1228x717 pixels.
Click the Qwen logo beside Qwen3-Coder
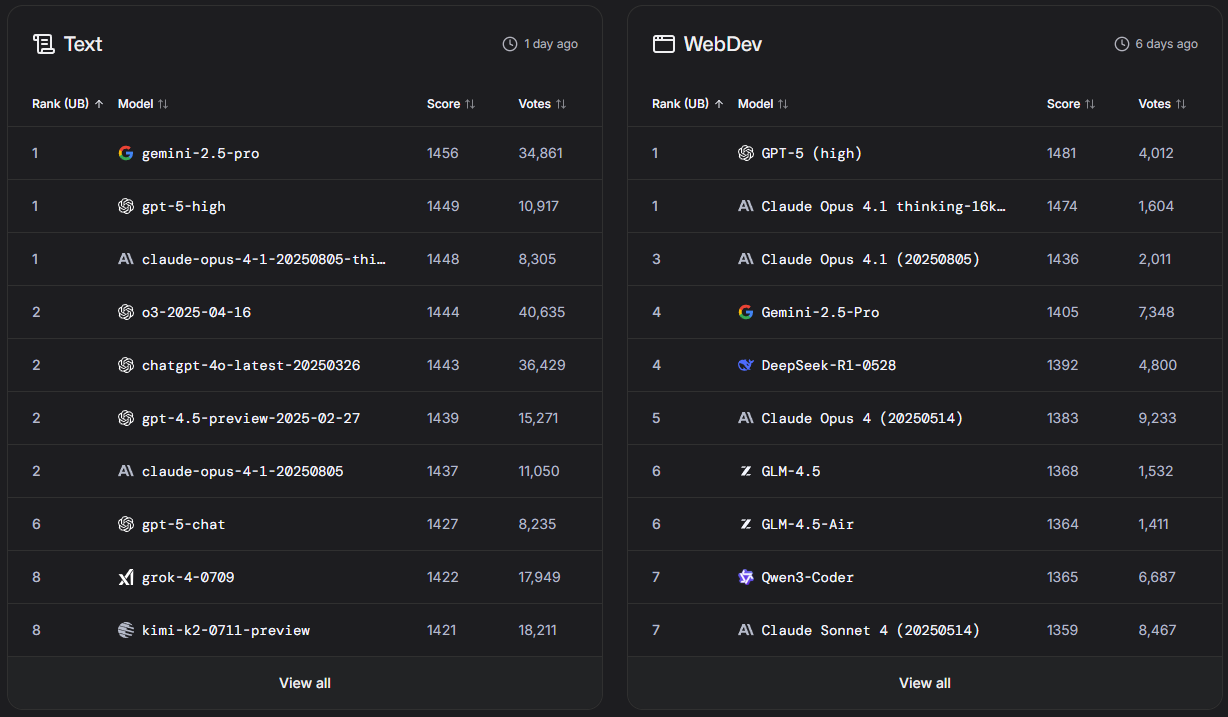pos(746,577)
